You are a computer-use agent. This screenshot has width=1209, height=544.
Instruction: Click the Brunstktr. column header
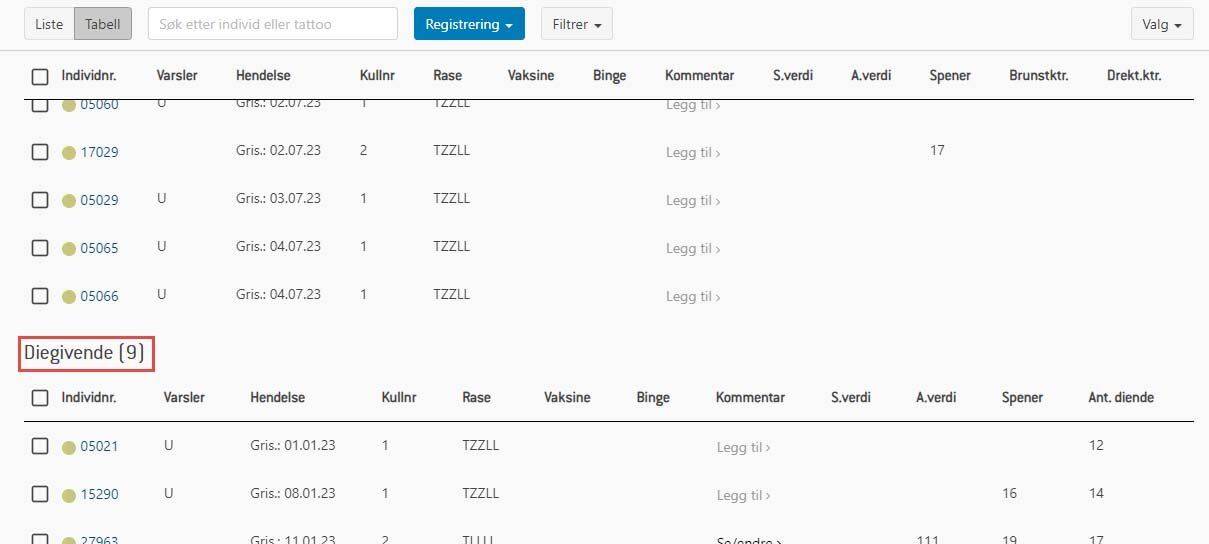[x=1040, y=75]
